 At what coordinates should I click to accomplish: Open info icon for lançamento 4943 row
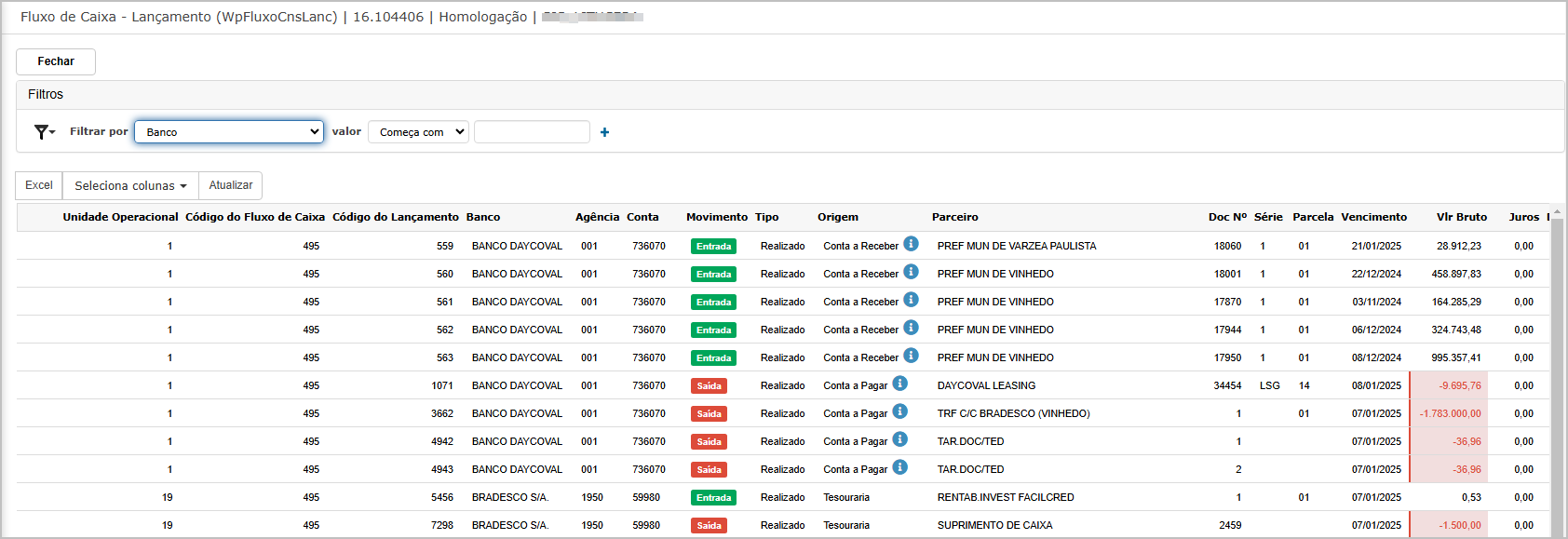900,467
